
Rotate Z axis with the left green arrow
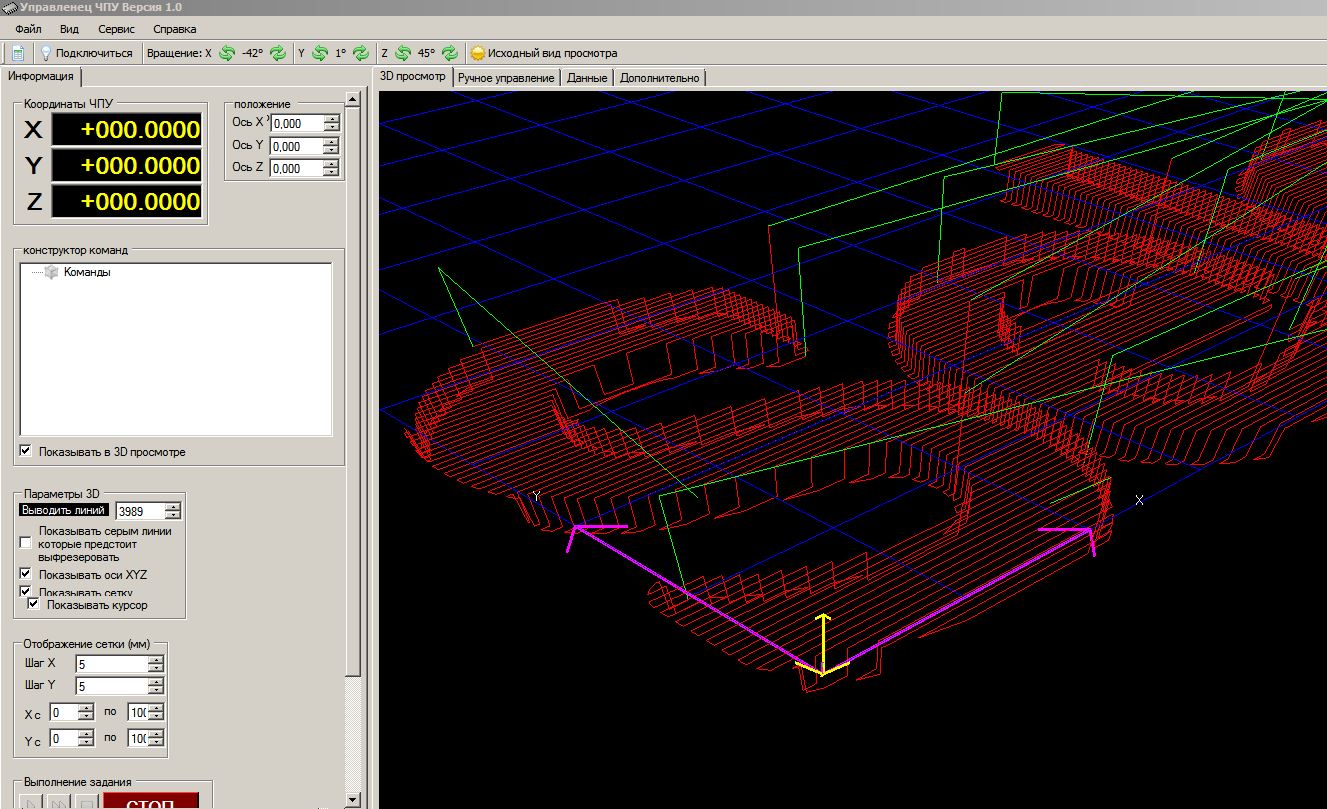[x=402, y=53]
